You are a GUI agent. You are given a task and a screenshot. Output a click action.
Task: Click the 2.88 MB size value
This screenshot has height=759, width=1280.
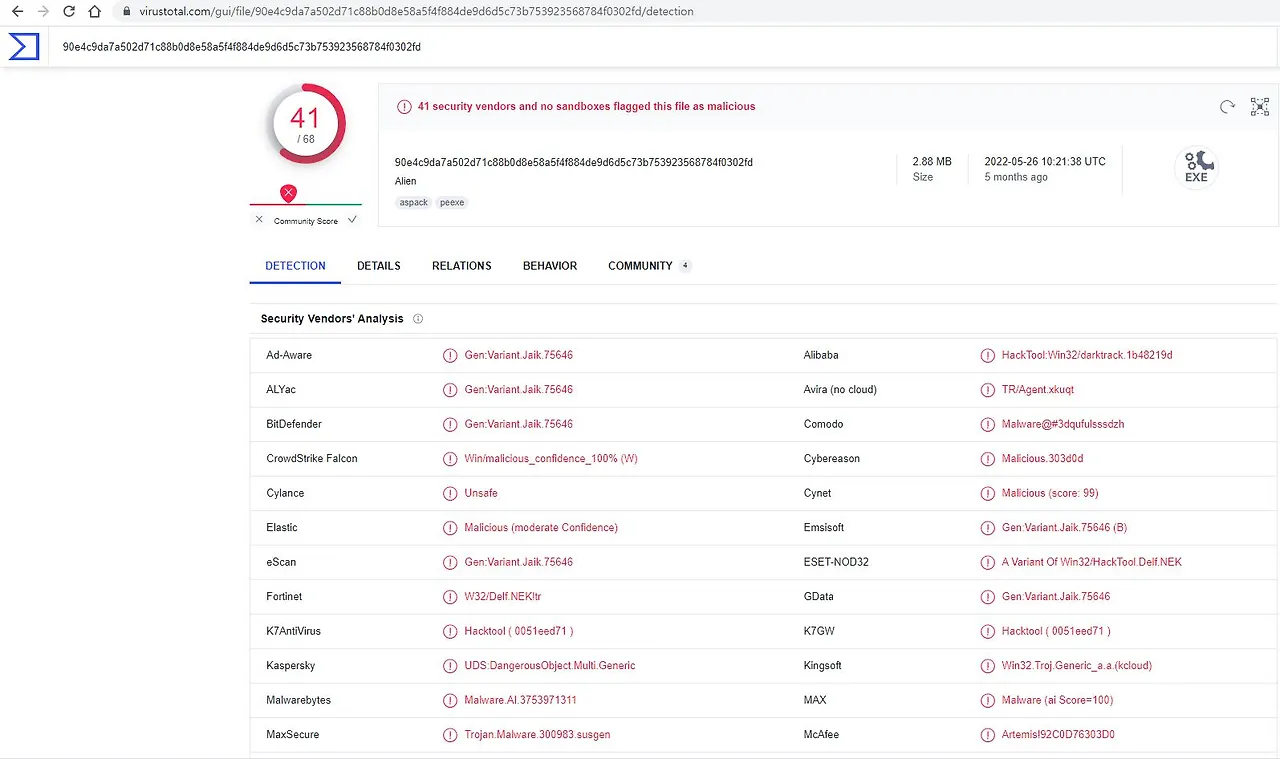(x=932, y=162)
